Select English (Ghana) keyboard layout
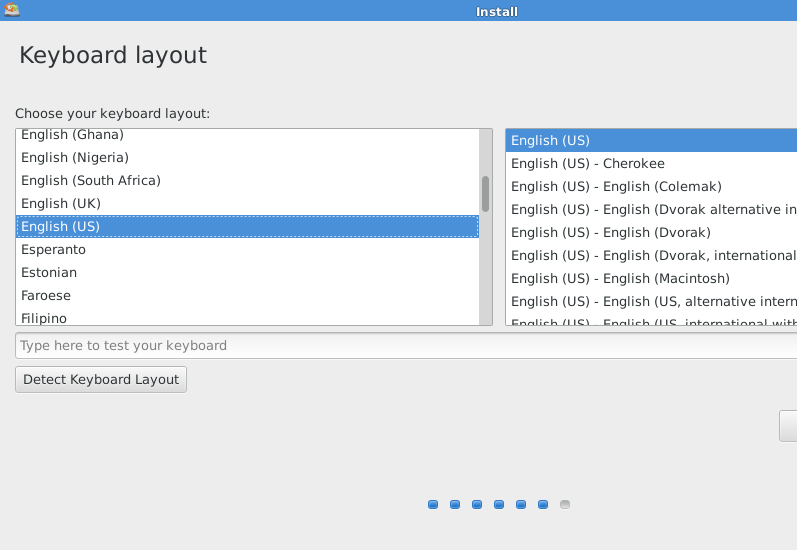Image resolution: width=797 pixels, height=550 pixels. [x=72, y=135]
